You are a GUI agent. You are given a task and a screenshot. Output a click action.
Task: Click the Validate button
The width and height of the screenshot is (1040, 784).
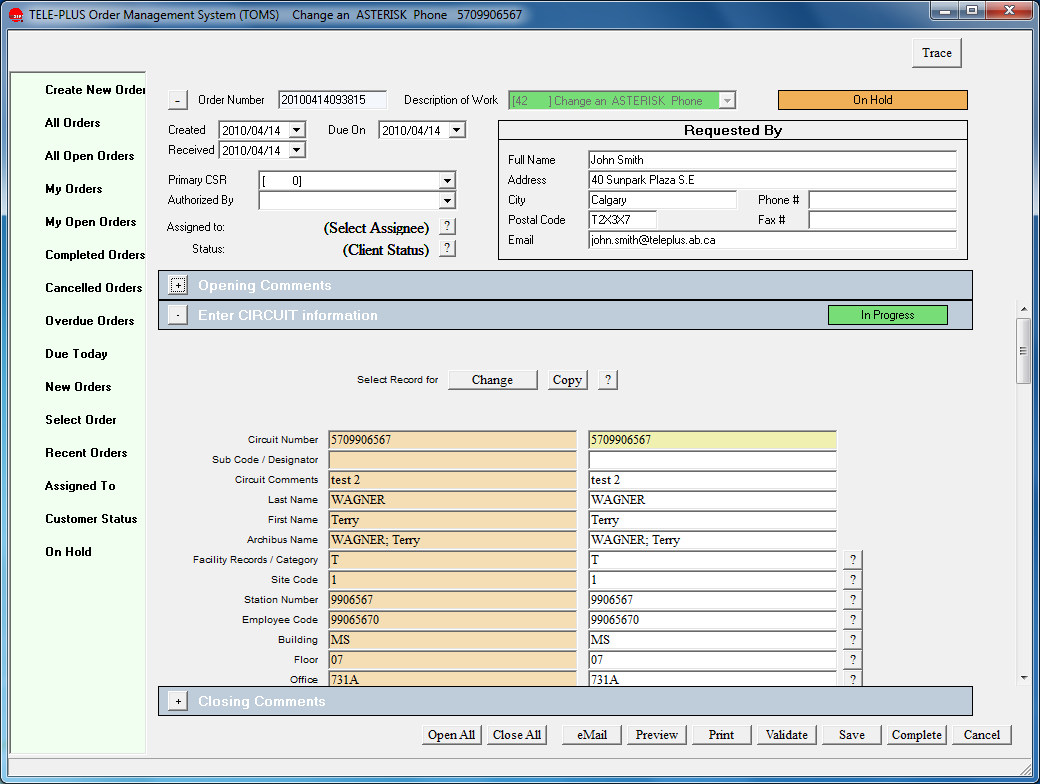786,735
